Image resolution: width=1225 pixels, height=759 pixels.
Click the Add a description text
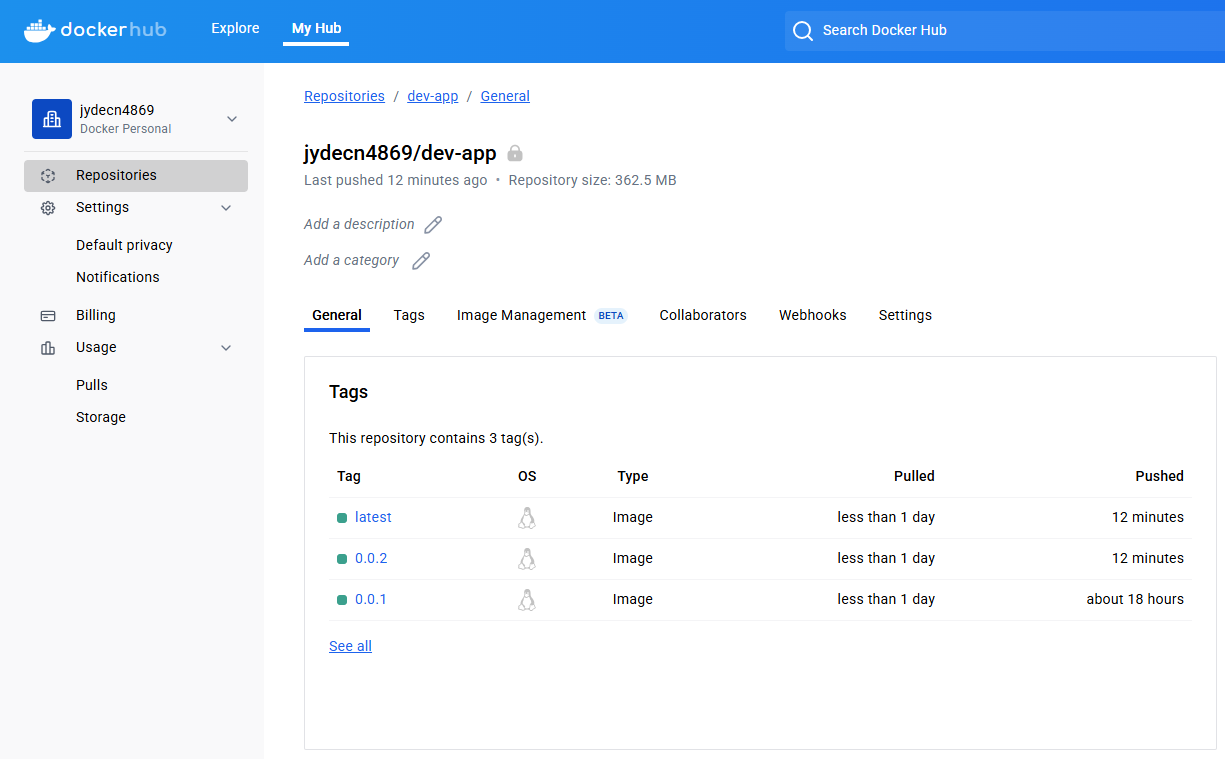tap(359, 224)
